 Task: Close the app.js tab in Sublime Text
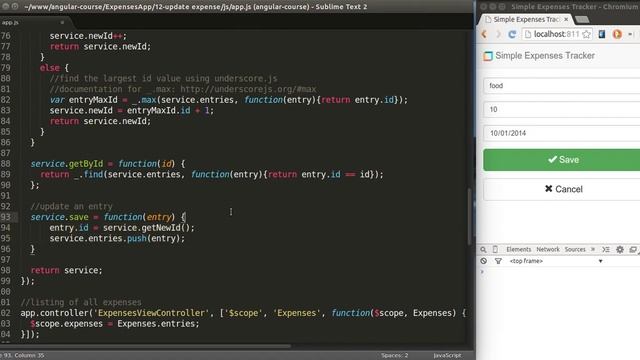(x=62, y=22)
